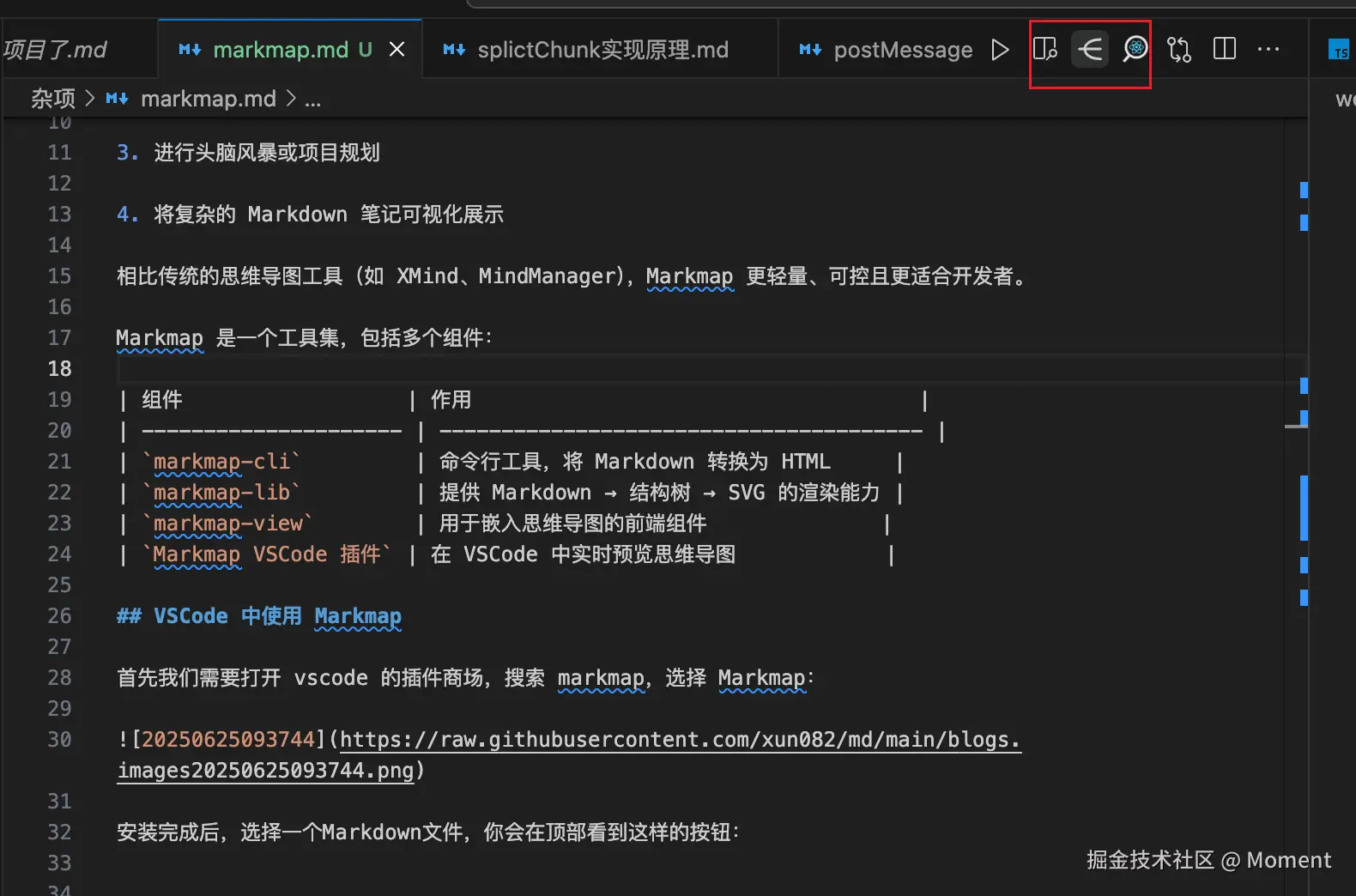Open the Markdown preview to the side icon

pos(1044,50)
